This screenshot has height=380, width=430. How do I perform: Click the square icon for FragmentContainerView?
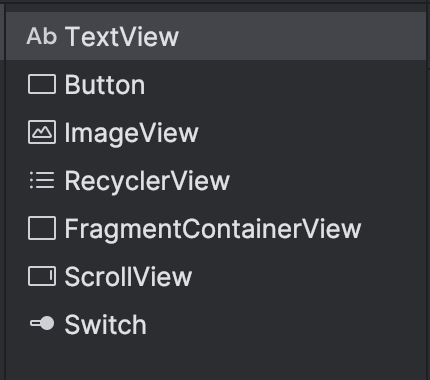tap(42, 228)
